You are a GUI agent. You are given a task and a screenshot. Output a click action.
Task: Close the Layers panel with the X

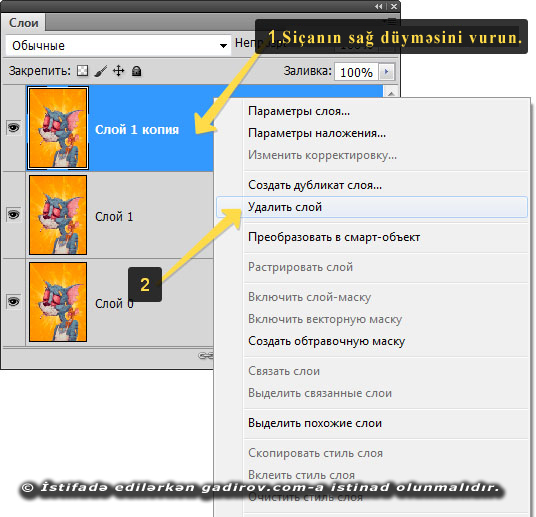tap(394, 6)
